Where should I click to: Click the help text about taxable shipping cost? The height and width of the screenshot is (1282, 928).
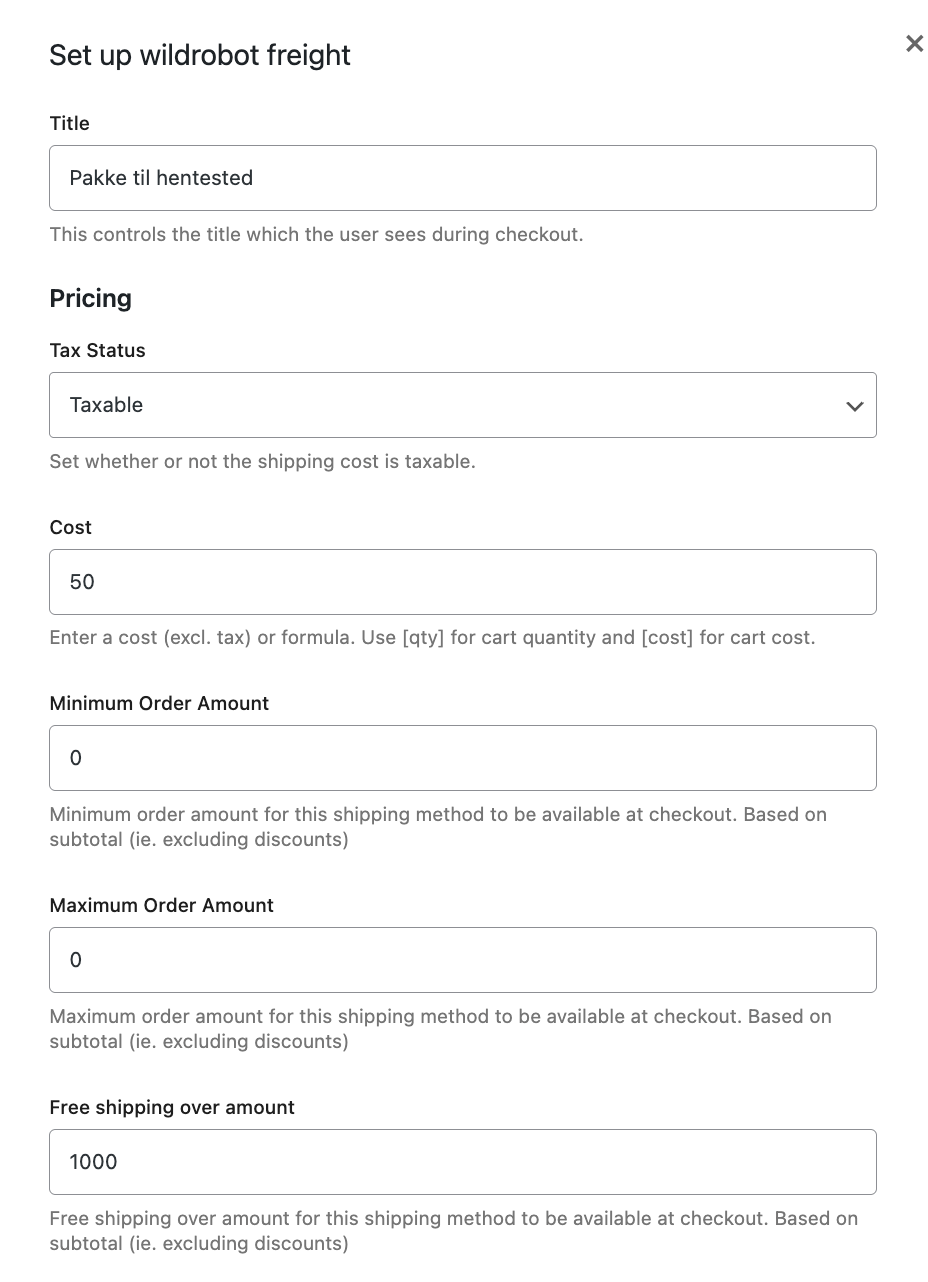(262, 462)
